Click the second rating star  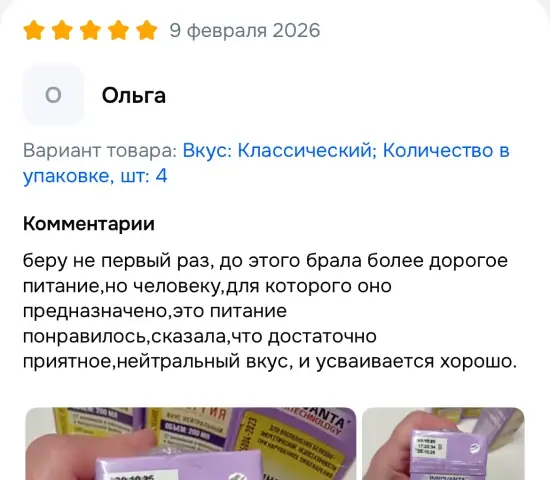[x=62, y=30]
